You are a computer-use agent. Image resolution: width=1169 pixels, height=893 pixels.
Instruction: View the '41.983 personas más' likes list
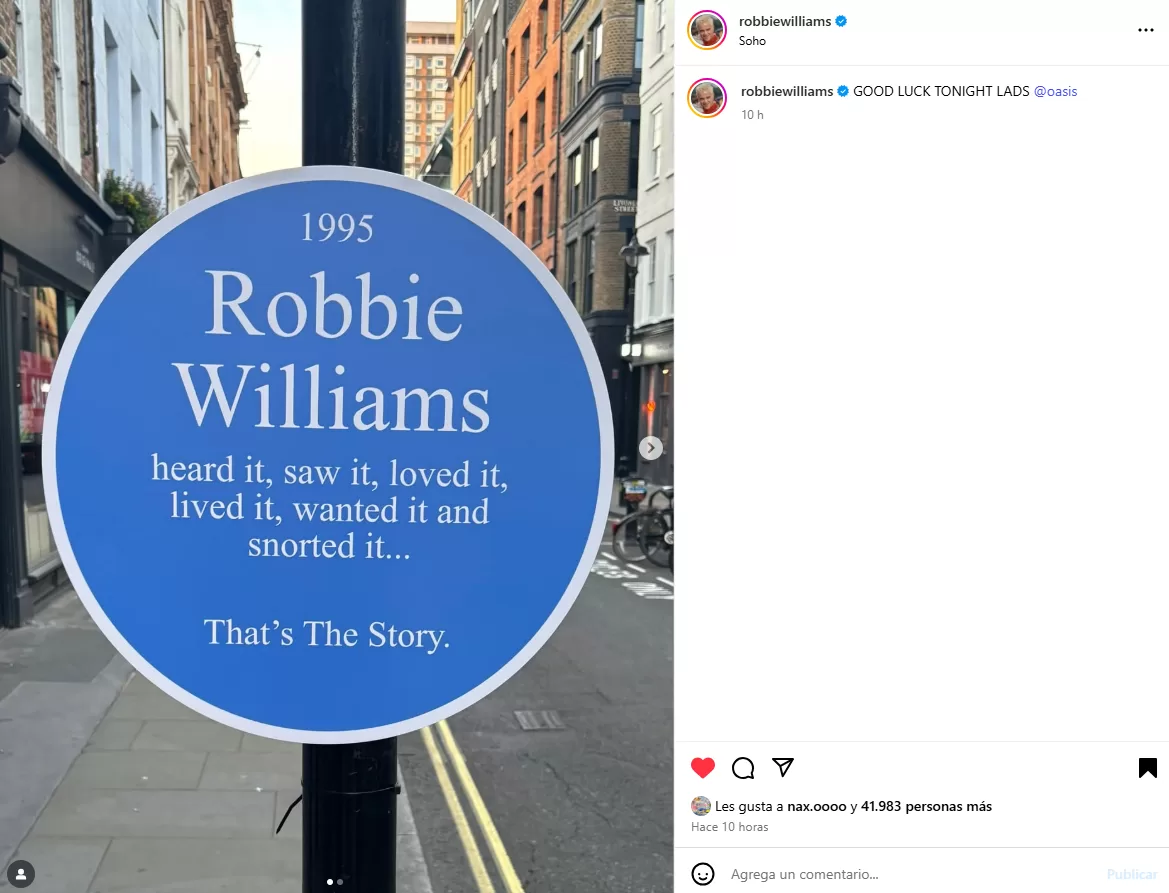point(926,806)
